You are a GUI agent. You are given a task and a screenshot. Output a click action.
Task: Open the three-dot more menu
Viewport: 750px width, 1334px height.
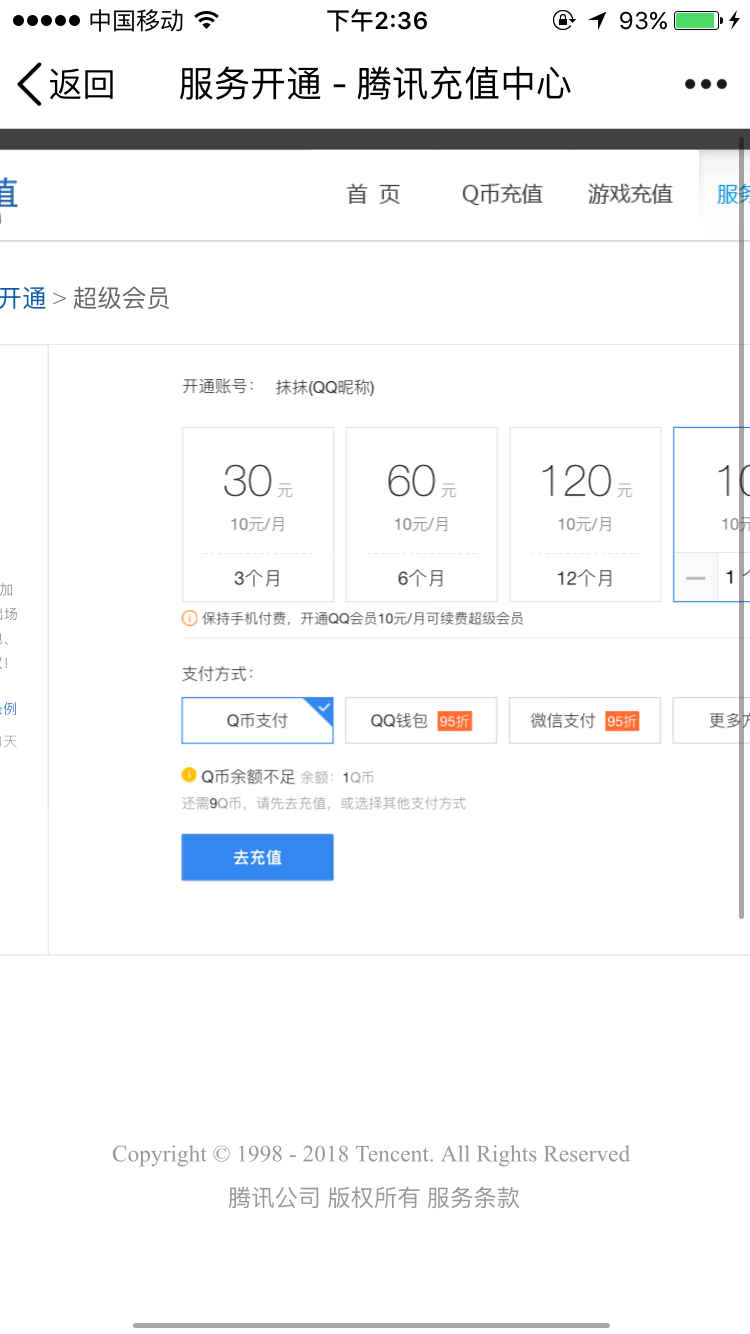706,84
